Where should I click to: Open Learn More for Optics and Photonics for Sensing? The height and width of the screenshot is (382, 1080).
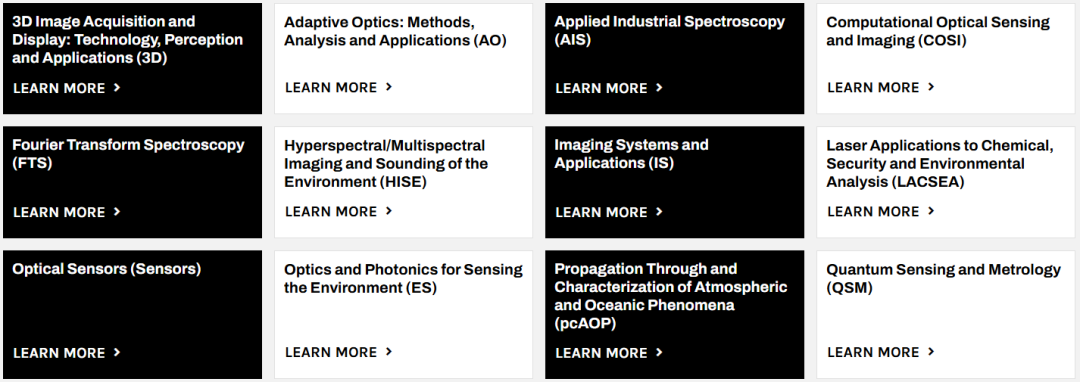[339, 352]
